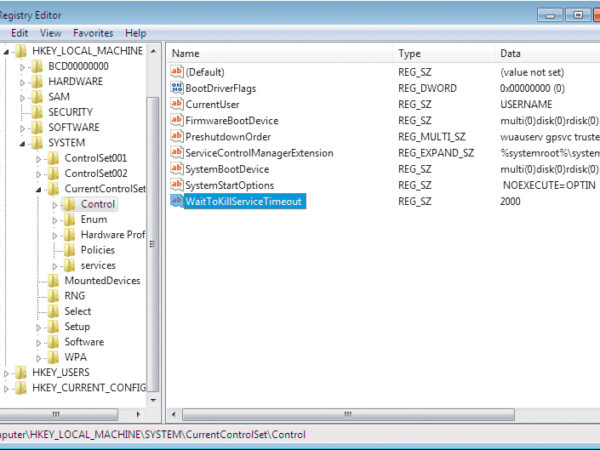Click the SystemStartOptions value icon
This screenshot has width=600, height=450.
[x=178, y=185]
